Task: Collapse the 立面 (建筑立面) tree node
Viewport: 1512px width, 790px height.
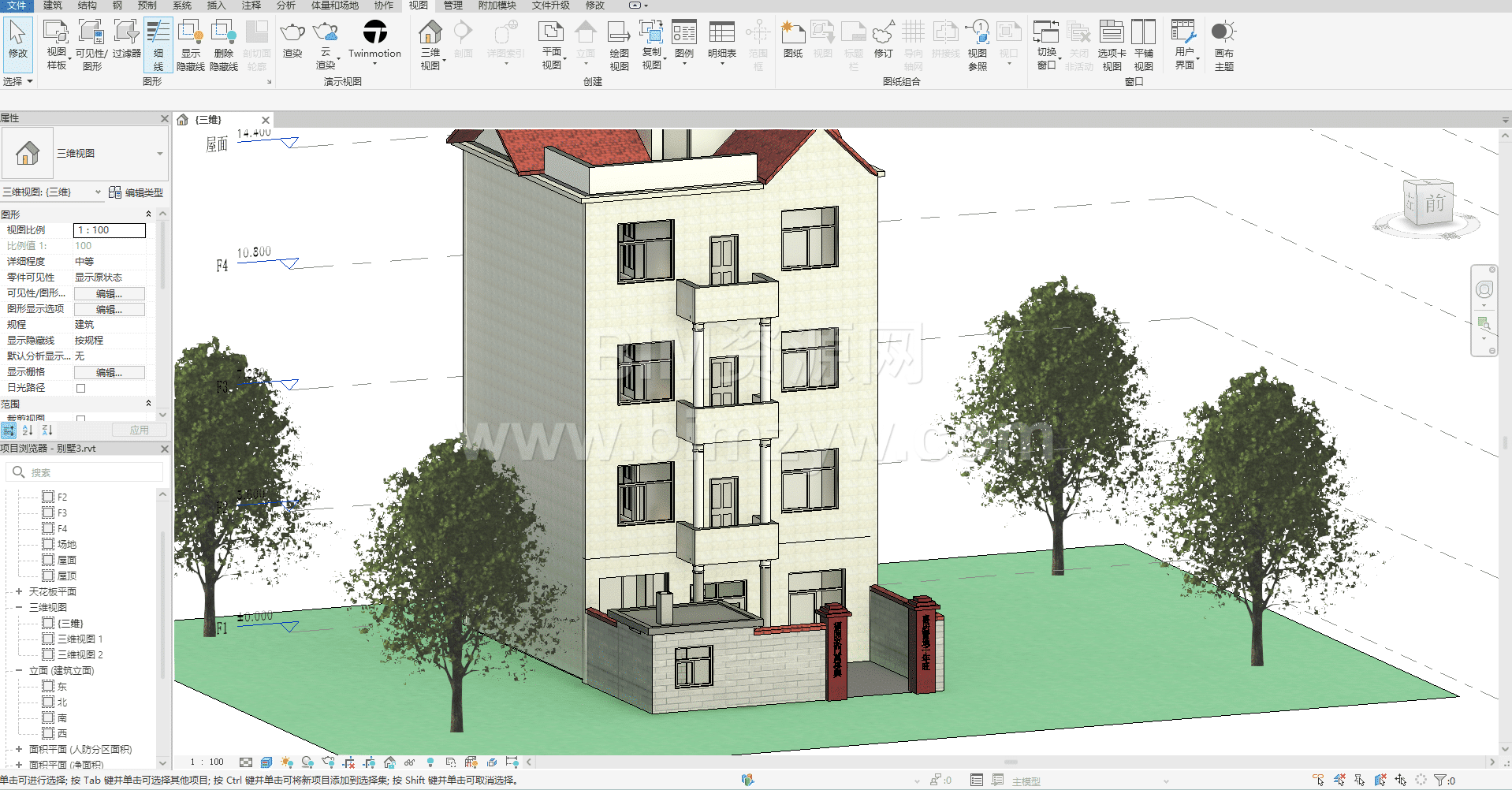Action: click(19, 670)
